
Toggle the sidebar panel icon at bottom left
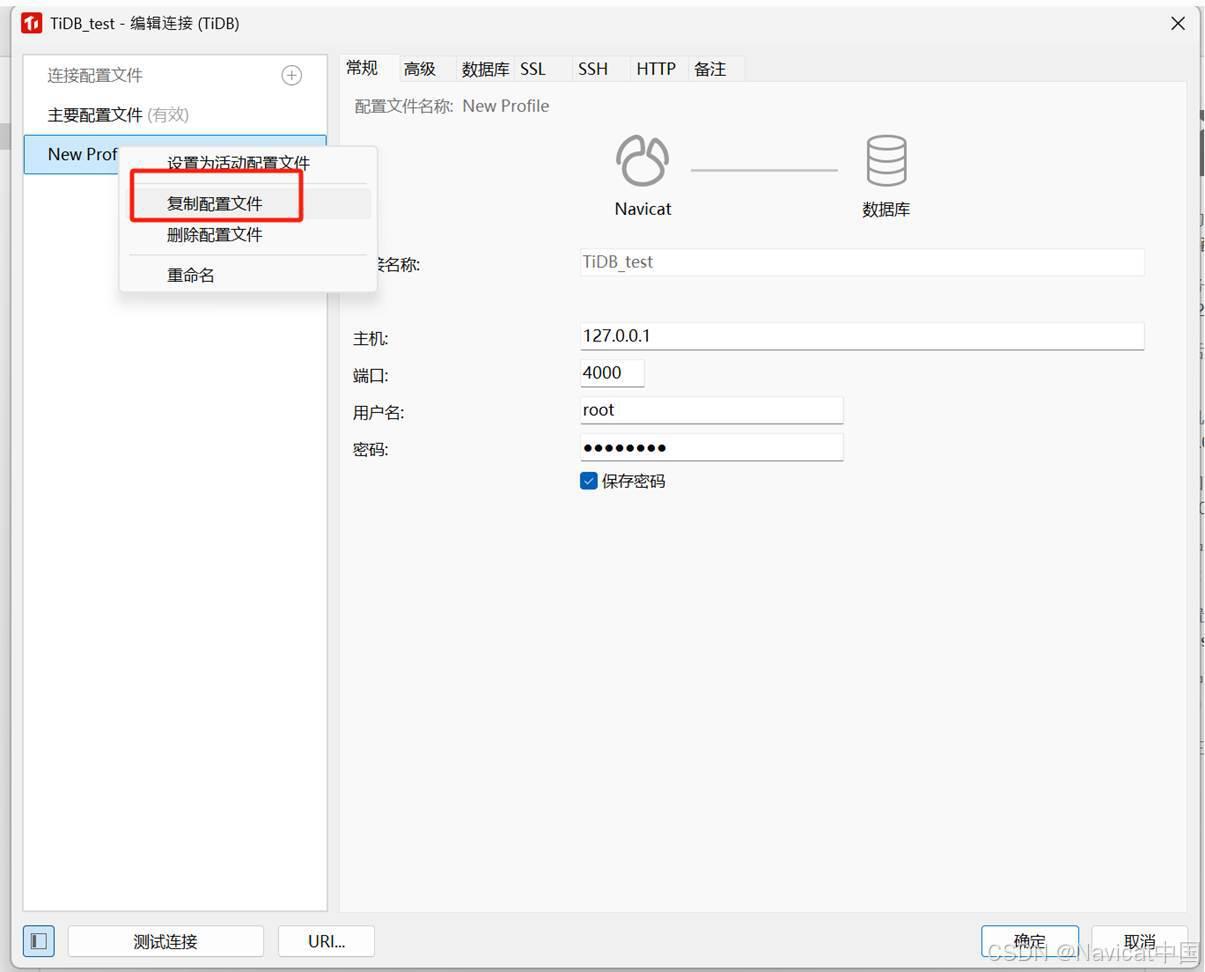(38, 940)
